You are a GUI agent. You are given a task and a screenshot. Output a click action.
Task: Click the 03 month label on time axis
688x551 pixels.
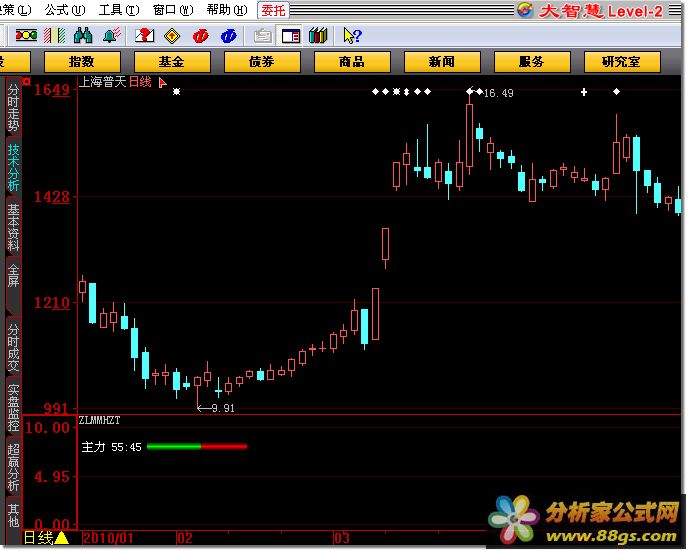pyautogui.click(x=342, y=538)
